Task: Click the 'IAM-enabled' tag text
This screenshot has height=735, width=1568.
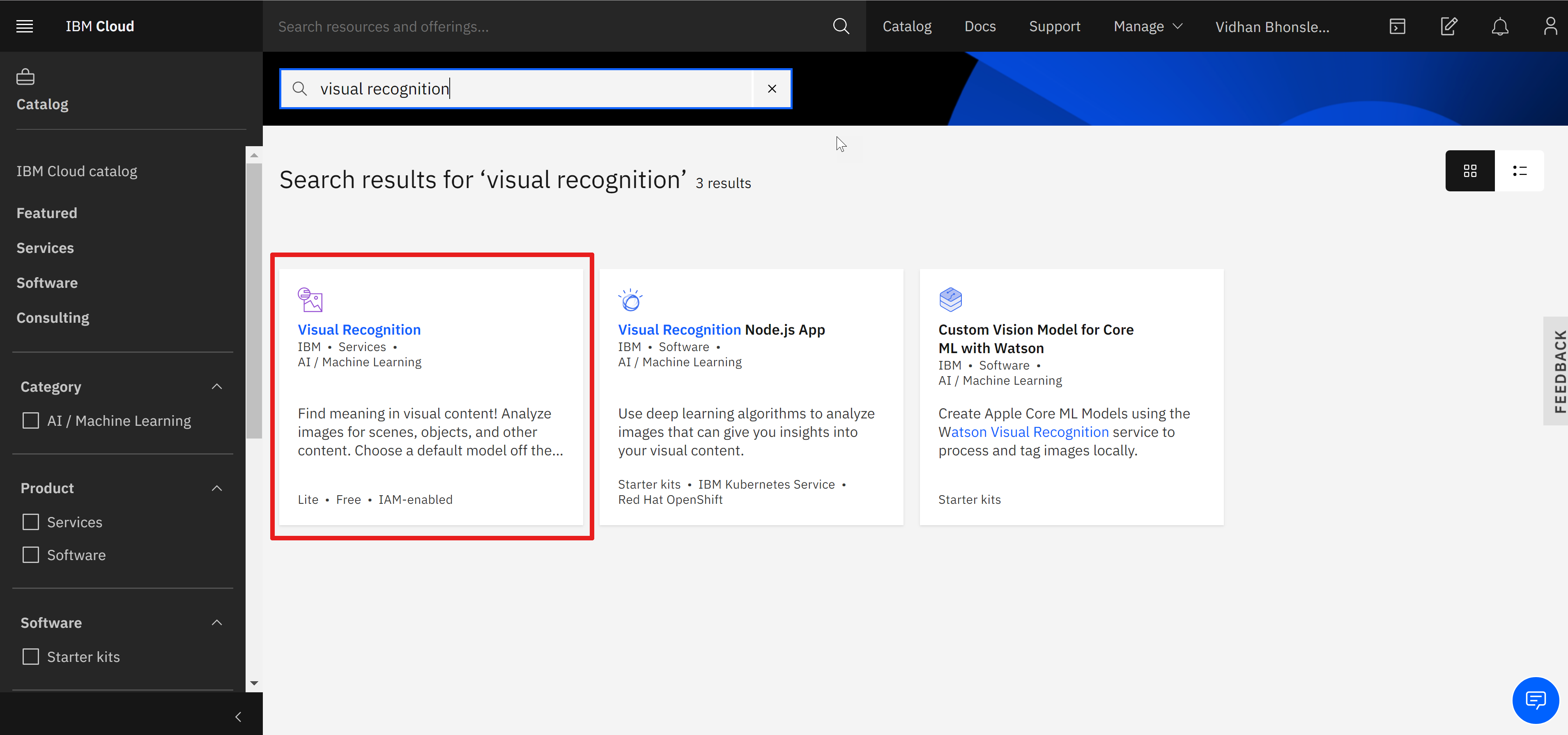Action: 415,500
